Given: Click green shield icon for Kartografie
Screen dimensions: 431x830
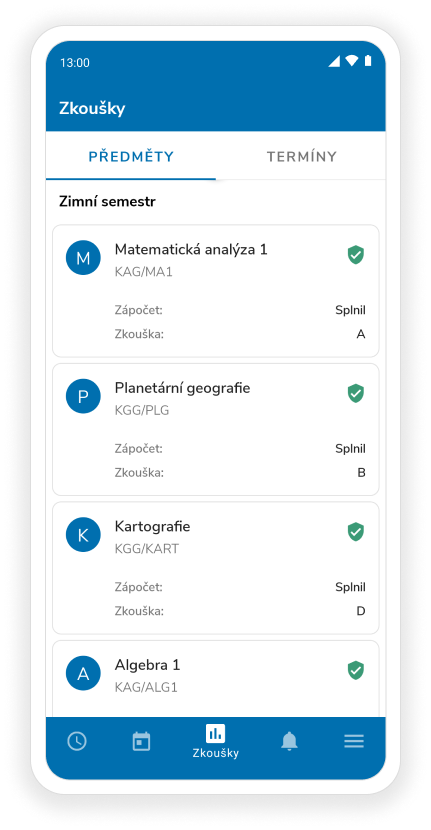Looking at the screenshot, I should (355, 531).
